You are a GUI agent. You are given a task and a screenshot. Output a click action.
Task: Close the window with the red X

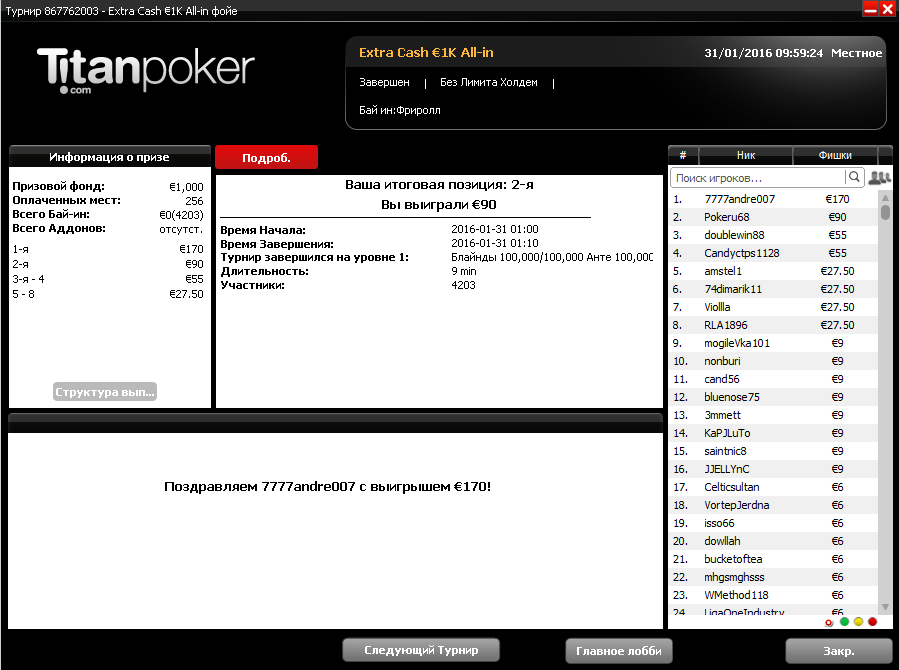(887, 9)
